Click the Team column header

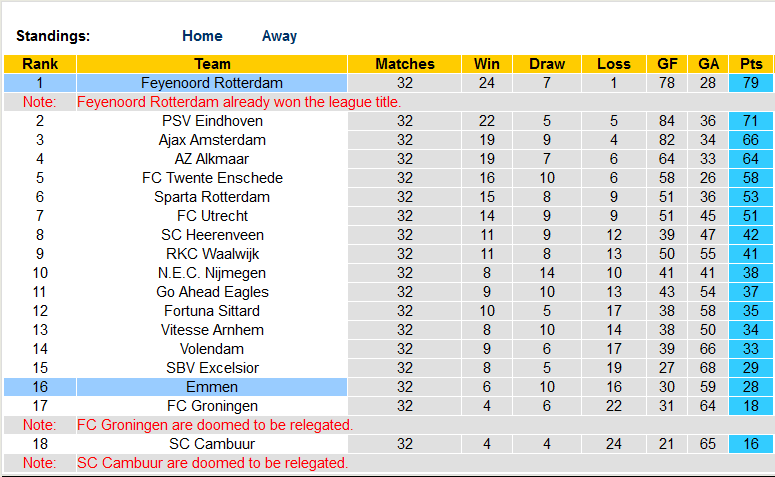(212, 64)
